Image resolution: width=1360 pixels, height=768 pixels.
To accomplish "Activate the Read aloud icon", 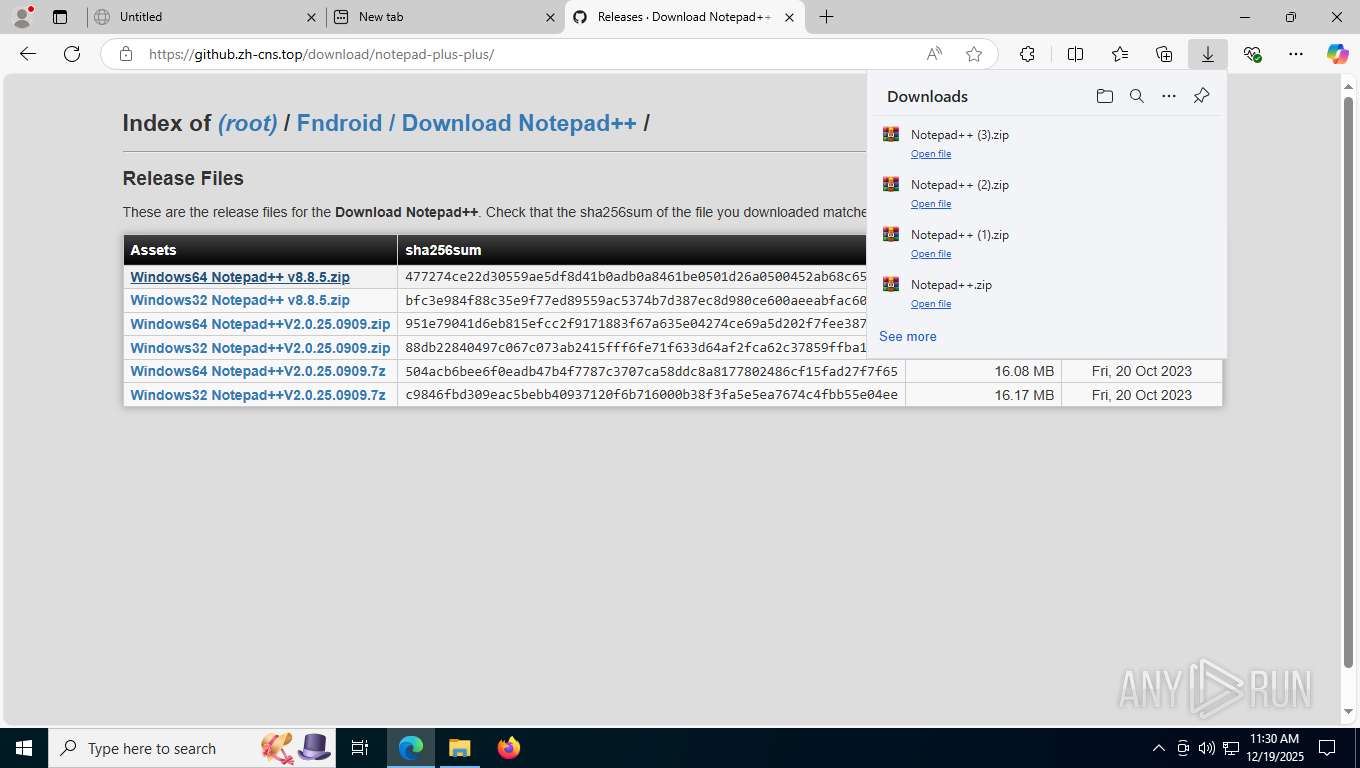I will point(934,54).
